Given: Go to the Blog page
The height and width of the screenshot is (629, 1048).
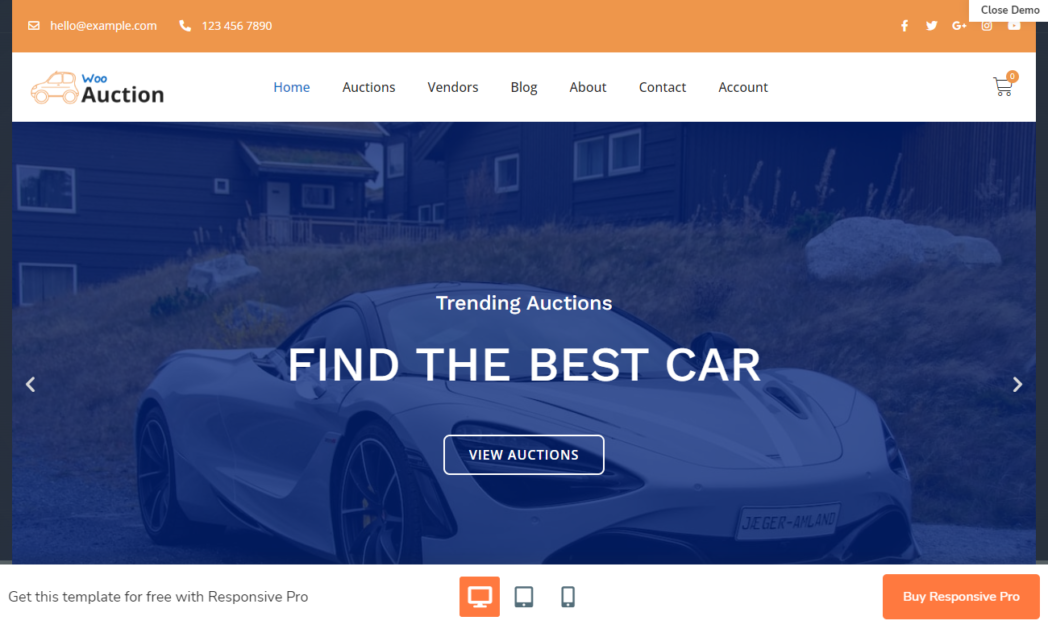Looking at the screenshot, I should [x=523, y=87].
